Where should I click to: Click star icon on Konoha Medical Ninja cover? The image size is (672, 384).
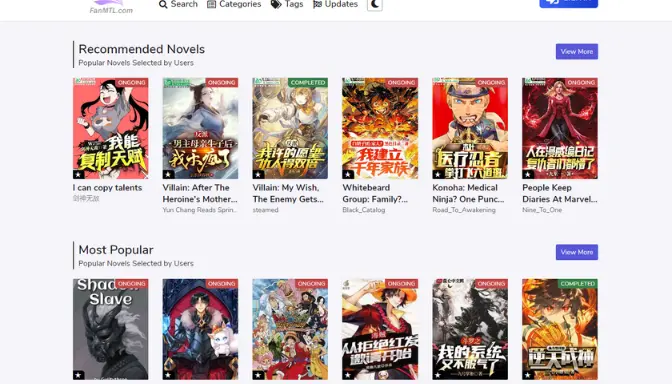click(x=438, y=174)
